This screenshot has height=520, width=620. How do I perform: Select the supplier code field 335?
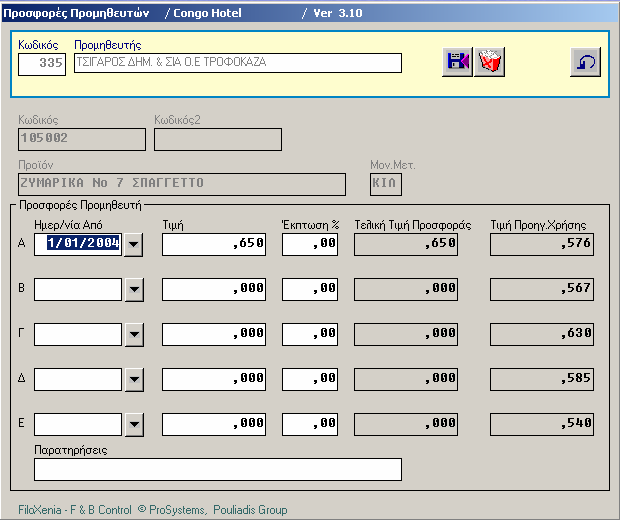click(x=42, y=64)
